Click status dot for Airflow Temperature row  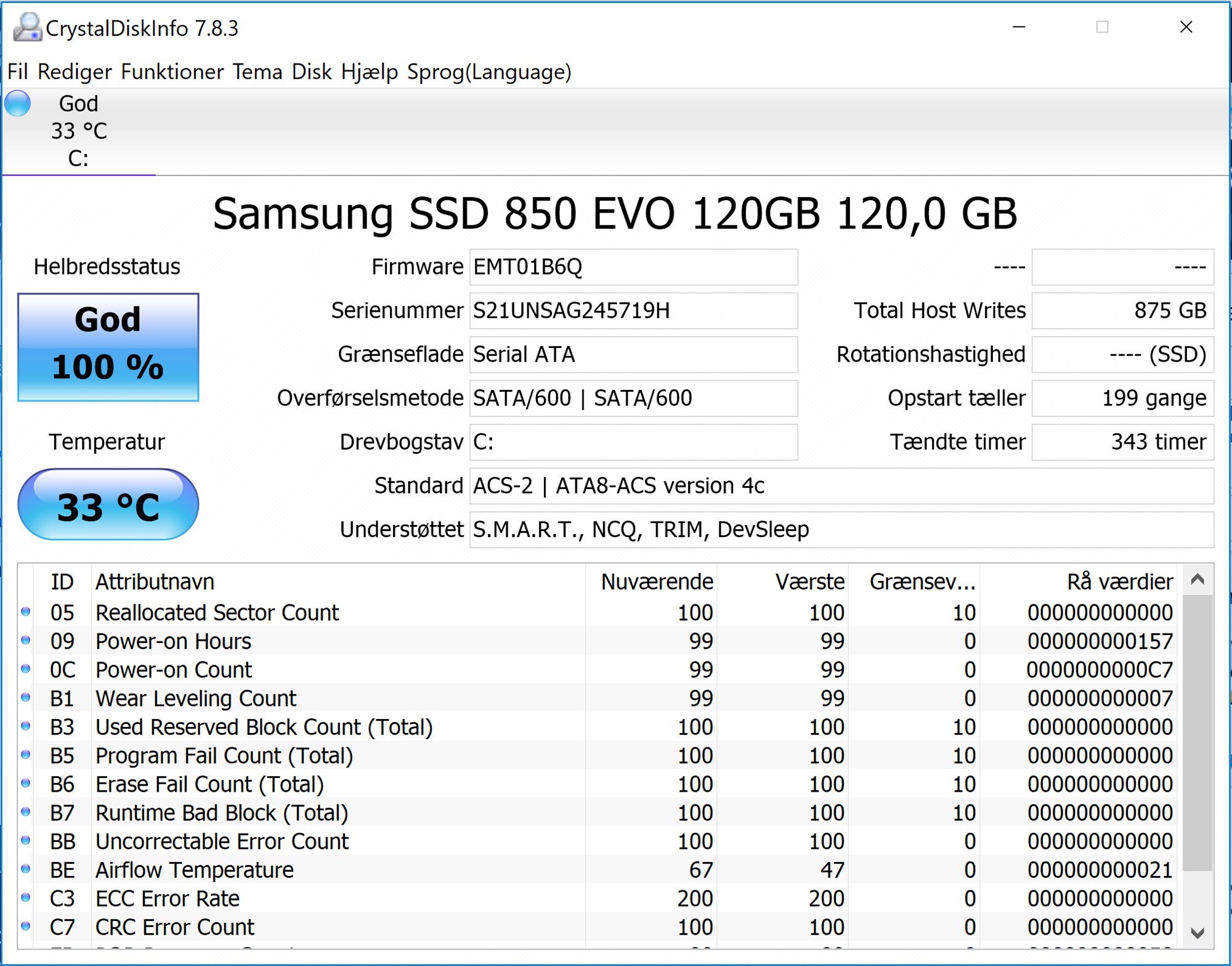click(26, 869)
